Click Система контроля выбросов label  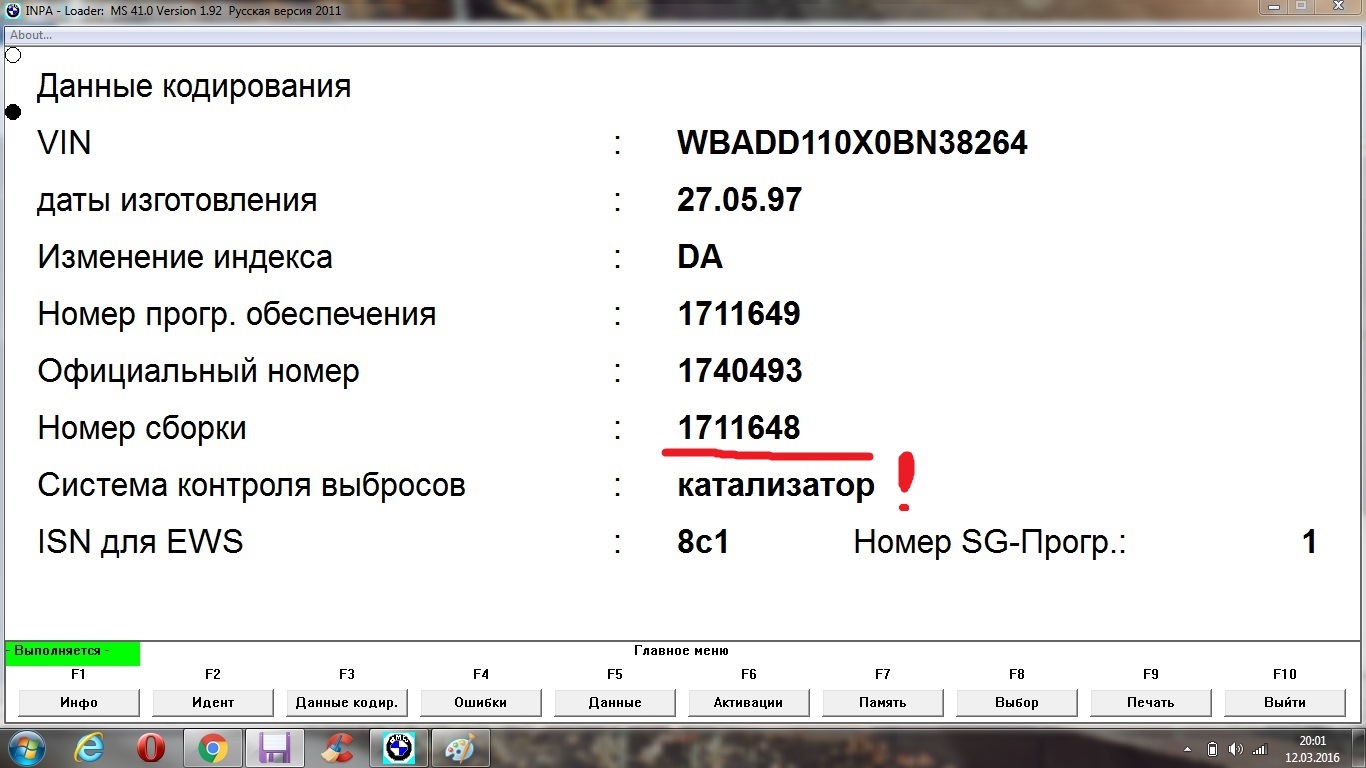[x=252, y=486]
